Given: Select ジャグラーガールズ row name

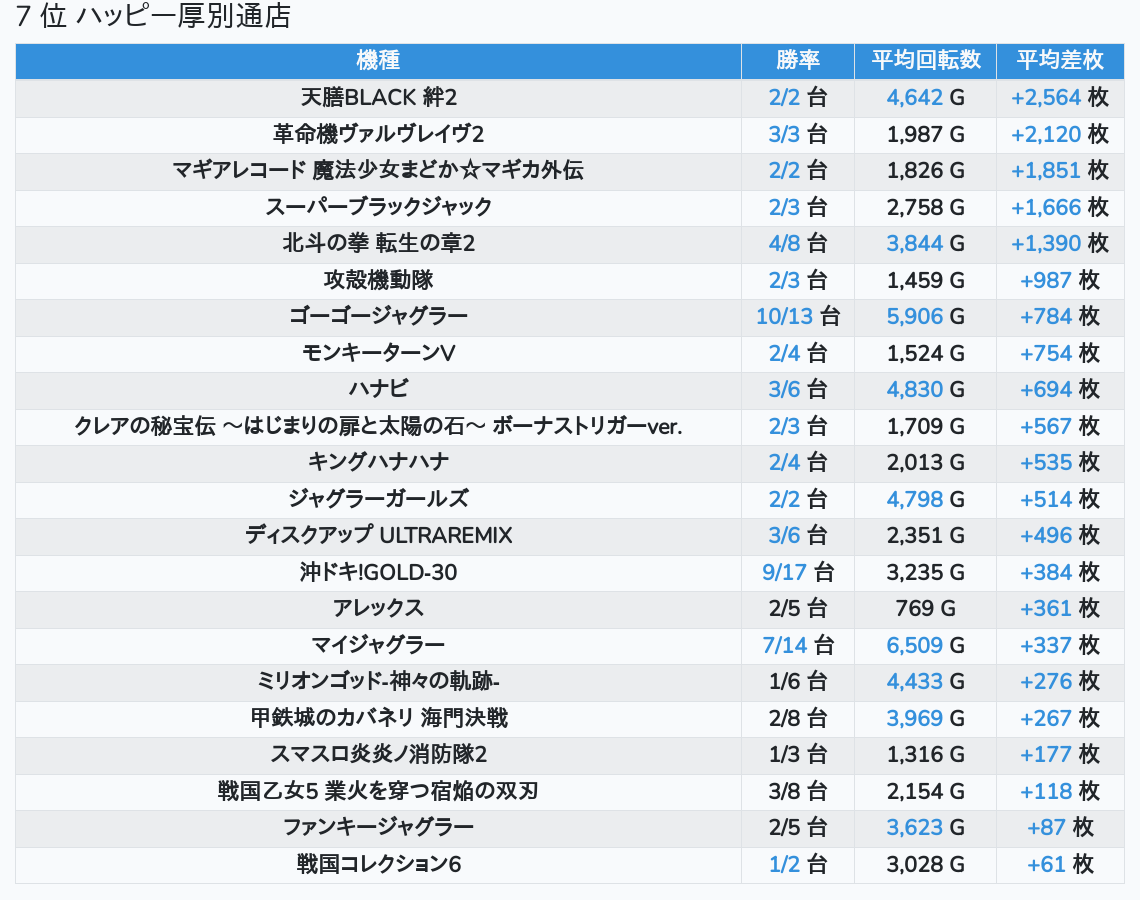Looking at the screenshot, I should point(378,499).
